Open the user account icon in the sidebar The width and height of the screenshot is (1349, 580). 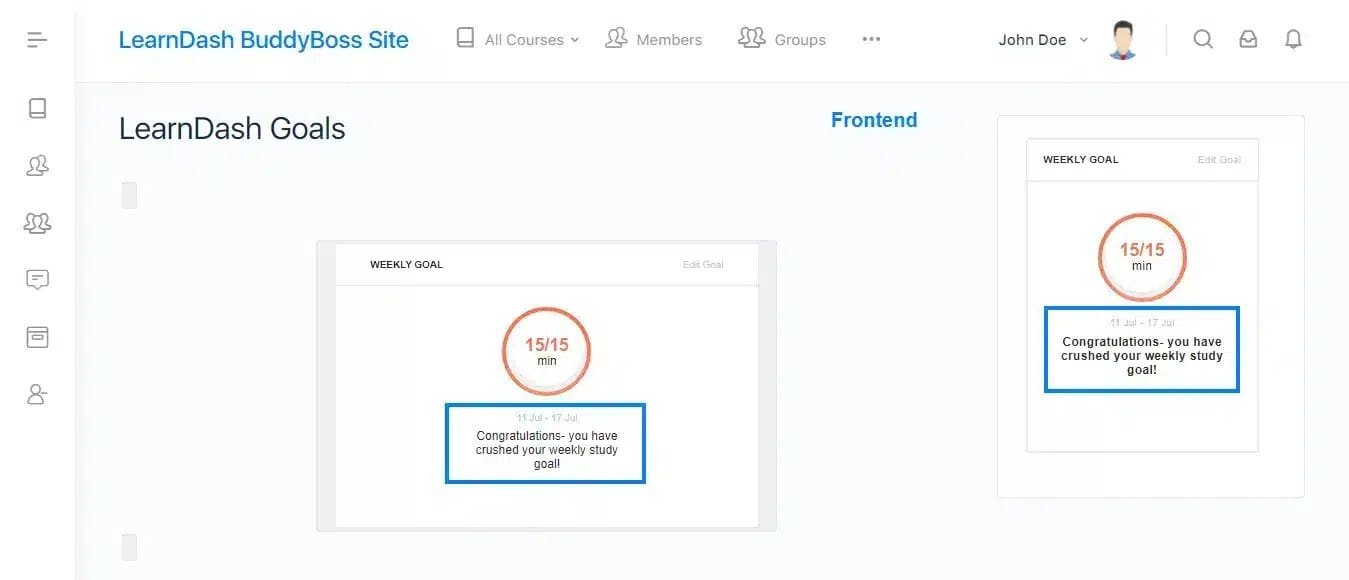point(37,394)
